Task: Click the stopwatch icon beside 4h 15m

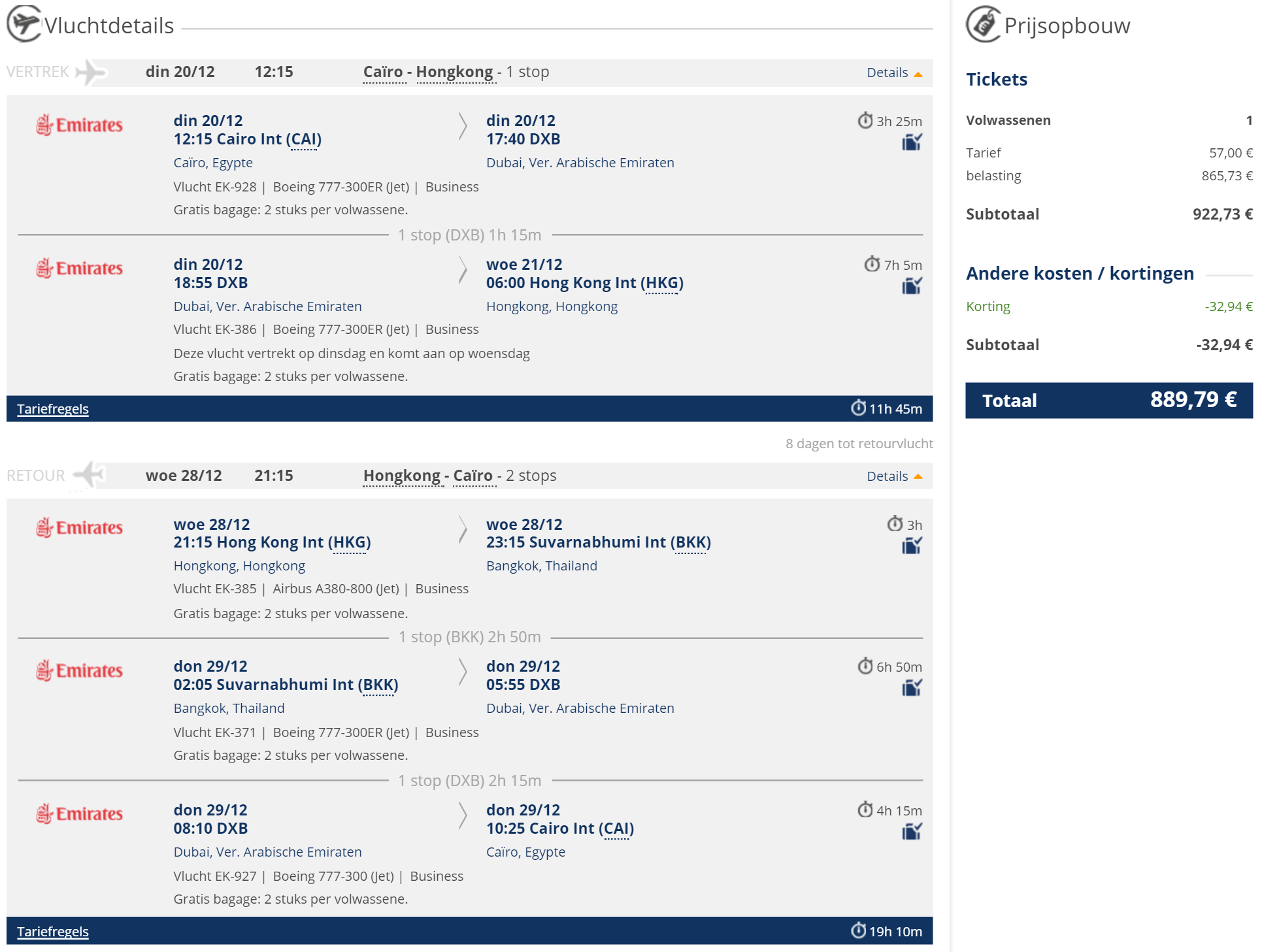Action: [x=865, y=810]
